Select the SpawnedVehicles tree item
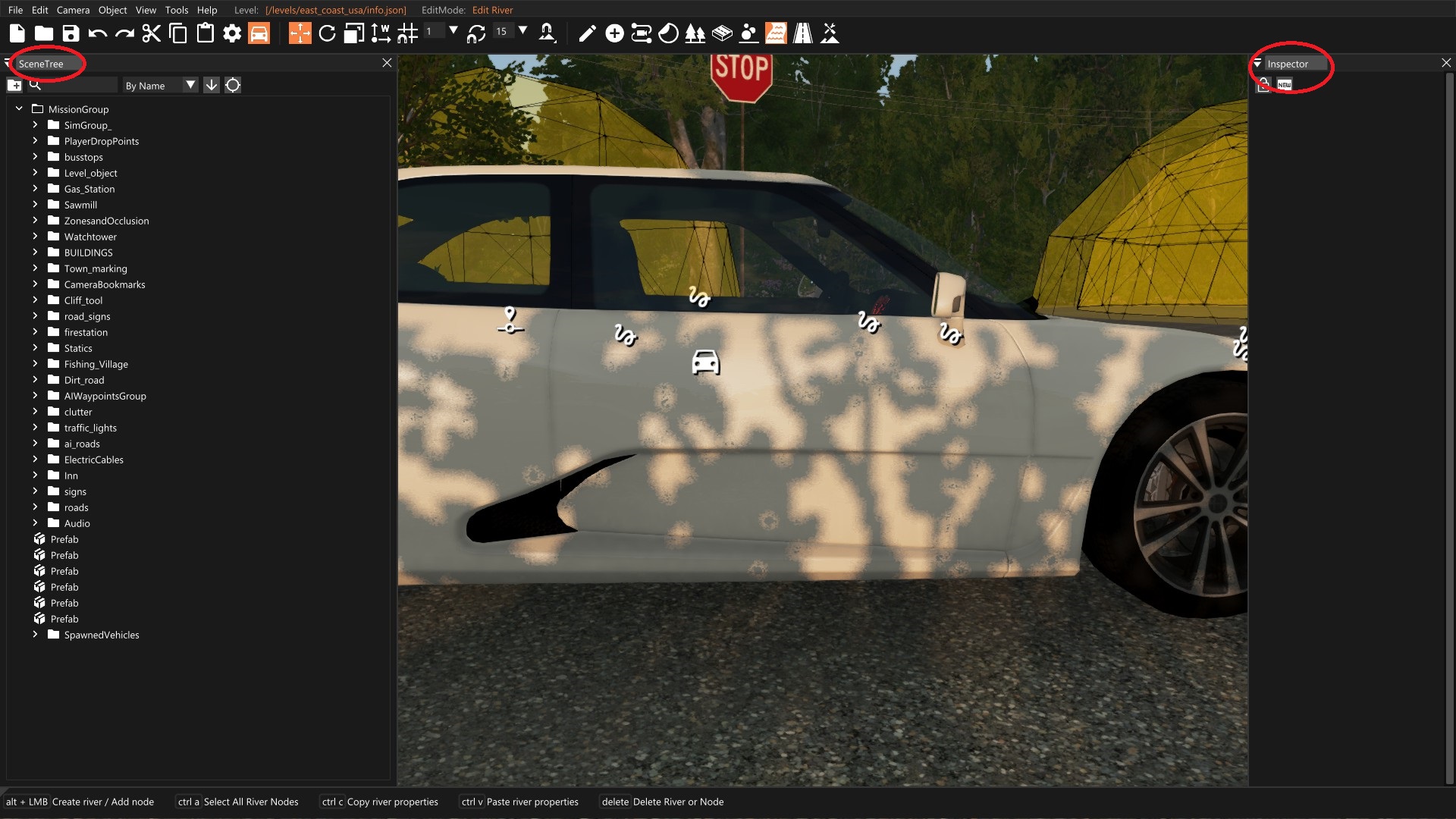Screen dimensions: 1456x819 click(102, 635)
